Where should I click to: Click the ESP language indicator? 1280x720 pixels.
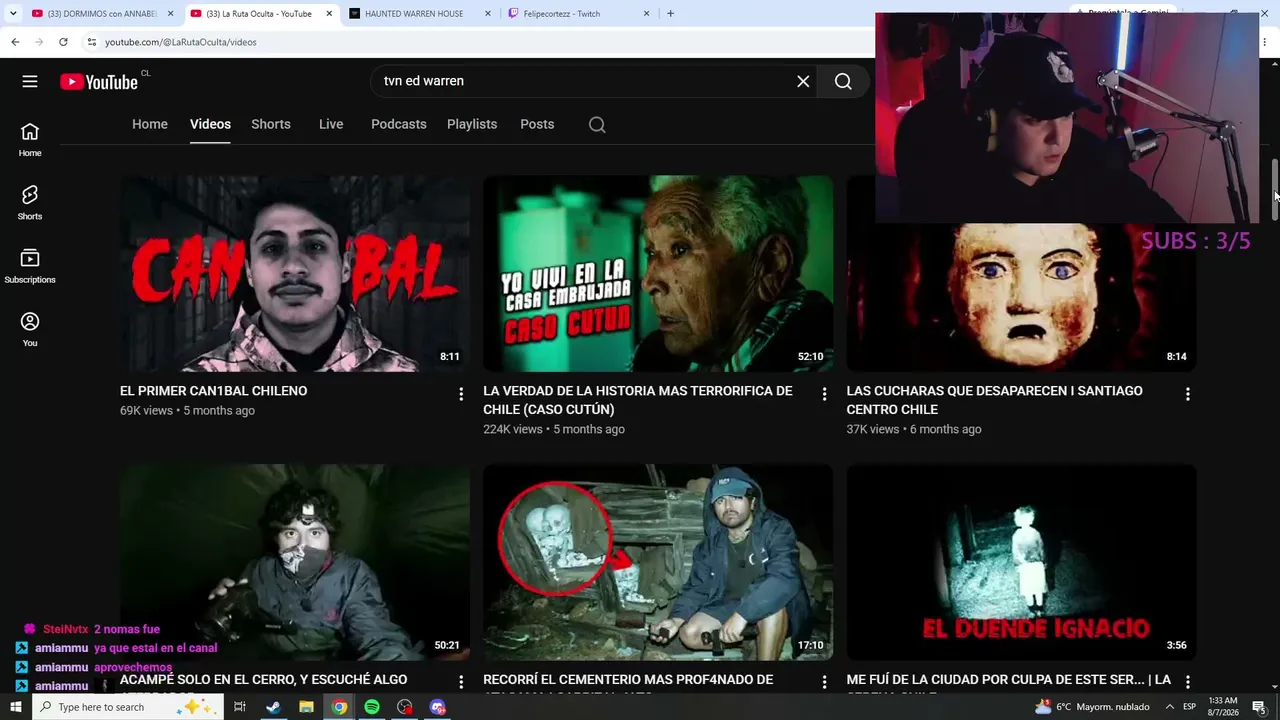(x=1189, y=707)
